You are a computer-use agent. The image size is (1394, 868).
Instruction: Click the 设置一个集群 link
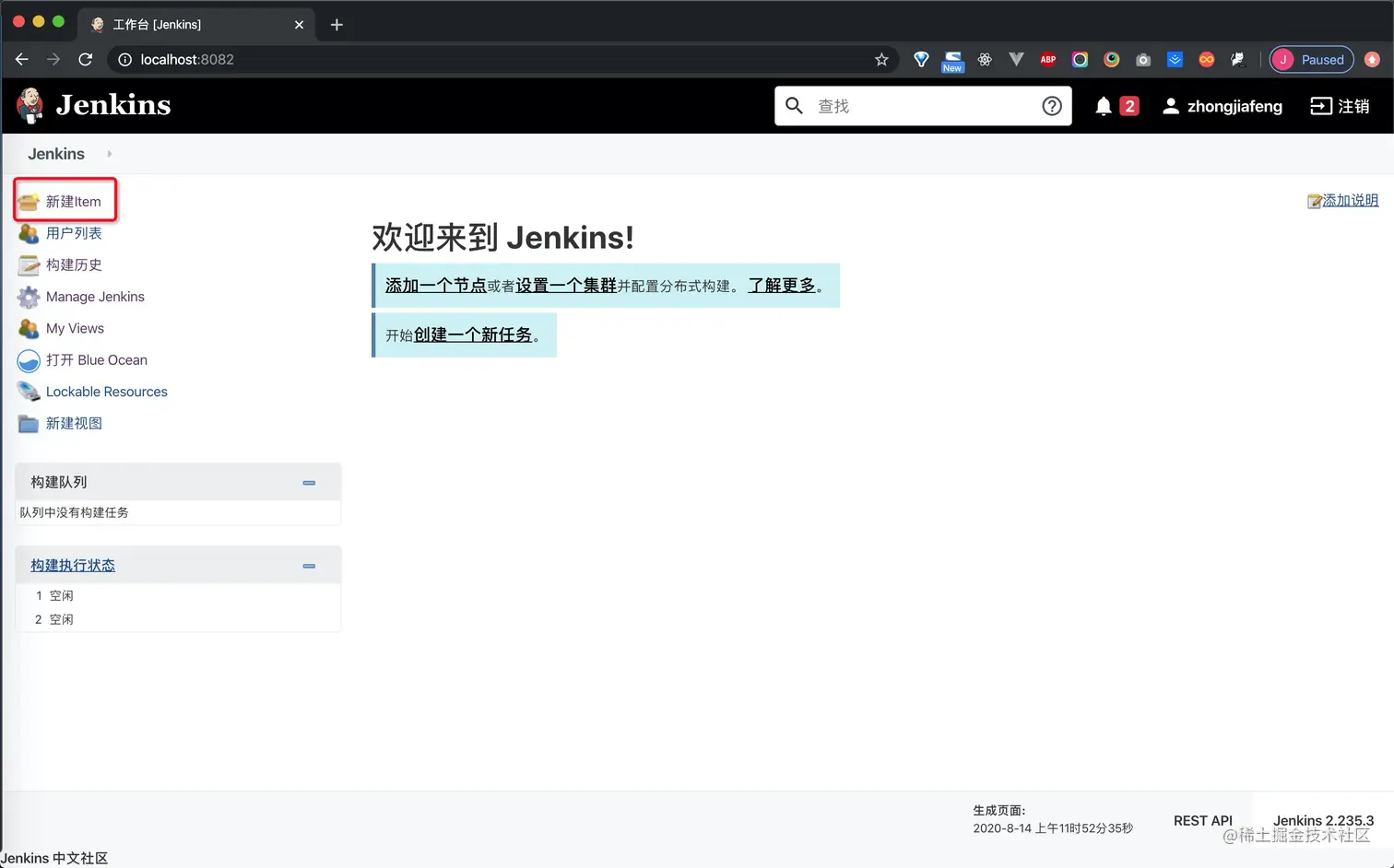click(x=566, y=286)
